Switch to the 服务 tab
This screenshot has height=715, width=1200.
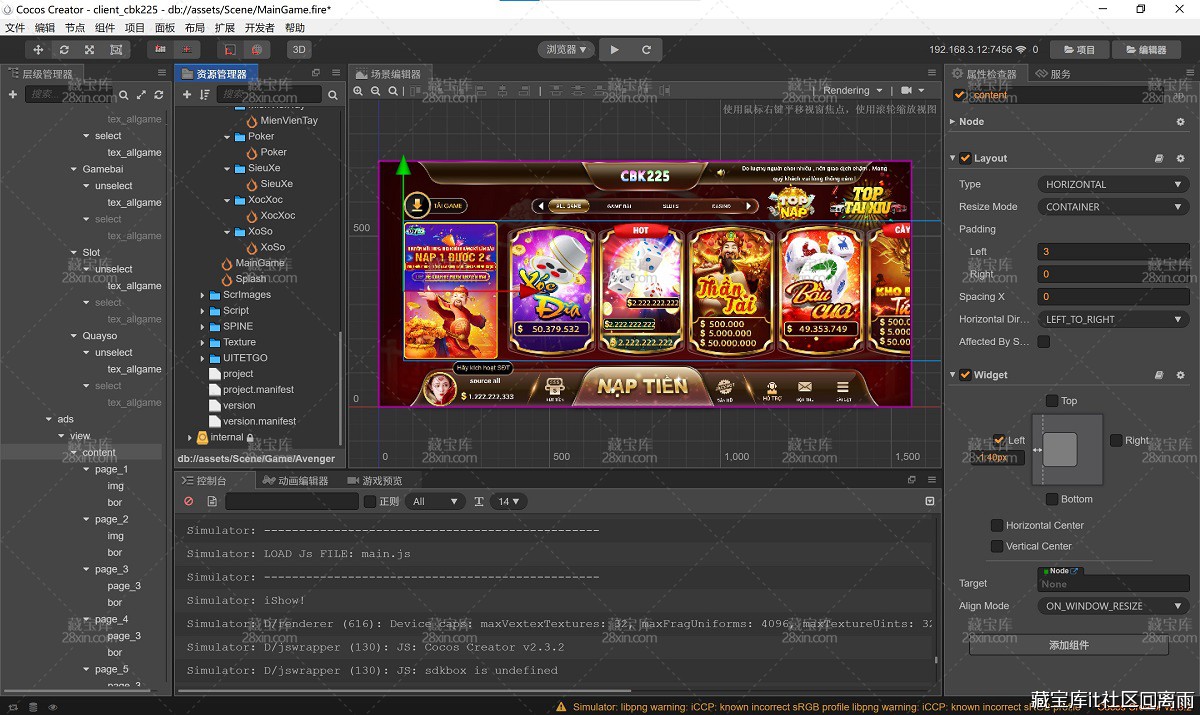1053,74
